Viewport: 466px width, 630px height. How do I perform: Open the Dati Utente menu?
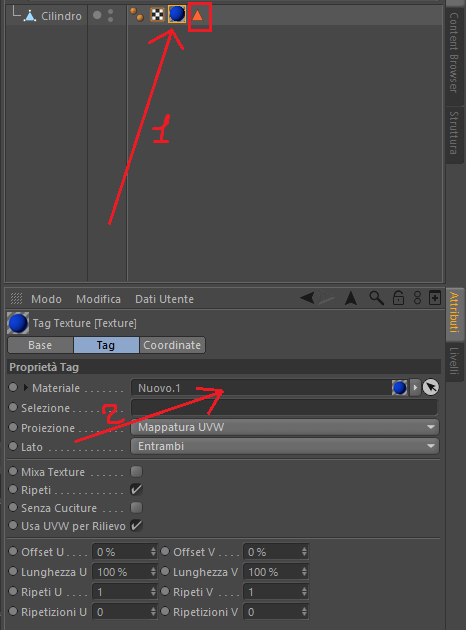[x=164, y=299]
